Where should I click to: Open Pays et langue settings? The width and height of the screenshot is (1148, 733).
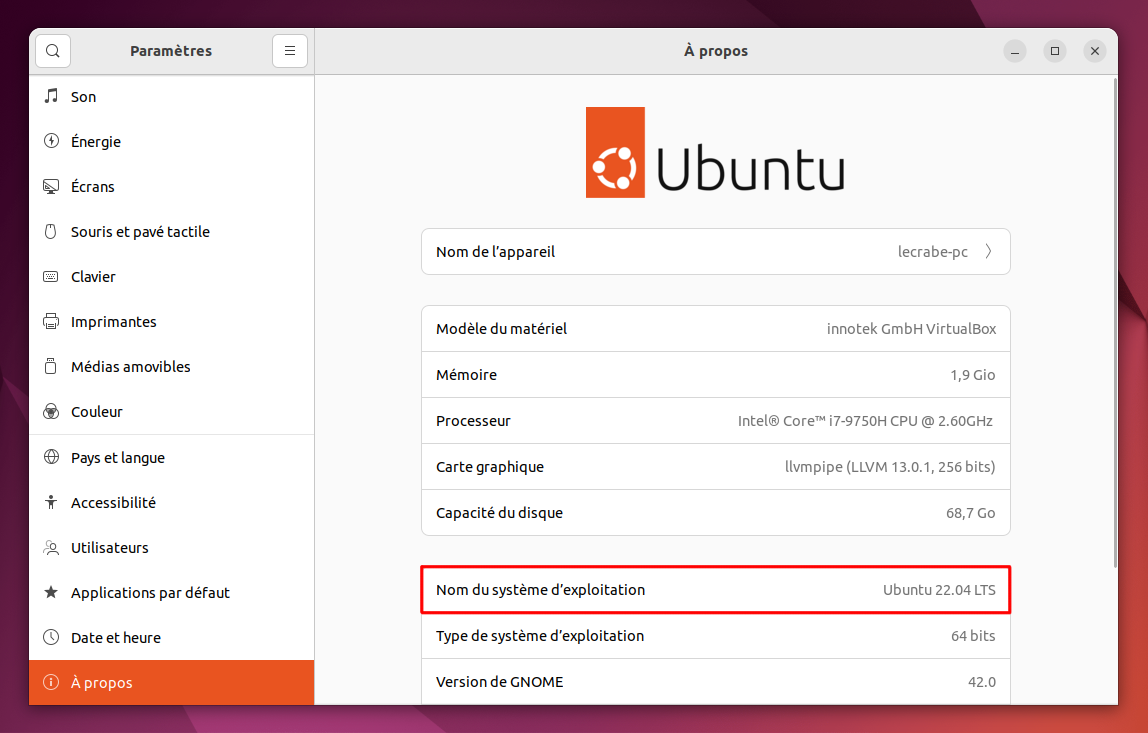coord(171,458)
